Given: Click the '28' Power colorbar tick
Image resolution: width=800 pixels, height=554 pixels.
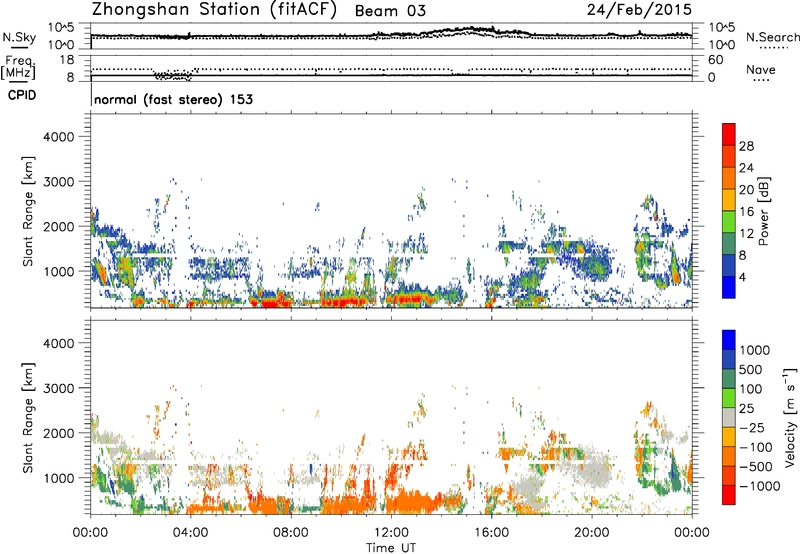Looking at the screenshot, I should [x=746, y=146].
